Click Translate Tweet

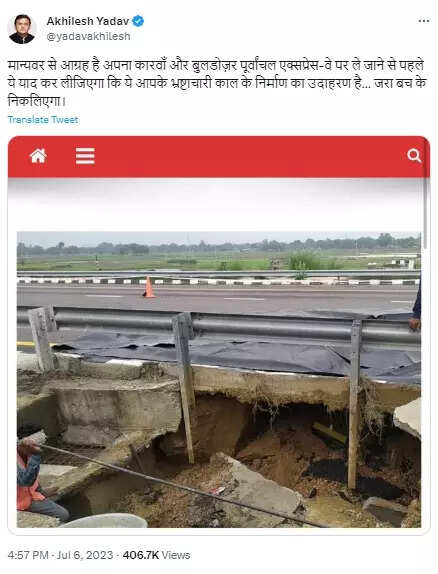pos(43,120)
